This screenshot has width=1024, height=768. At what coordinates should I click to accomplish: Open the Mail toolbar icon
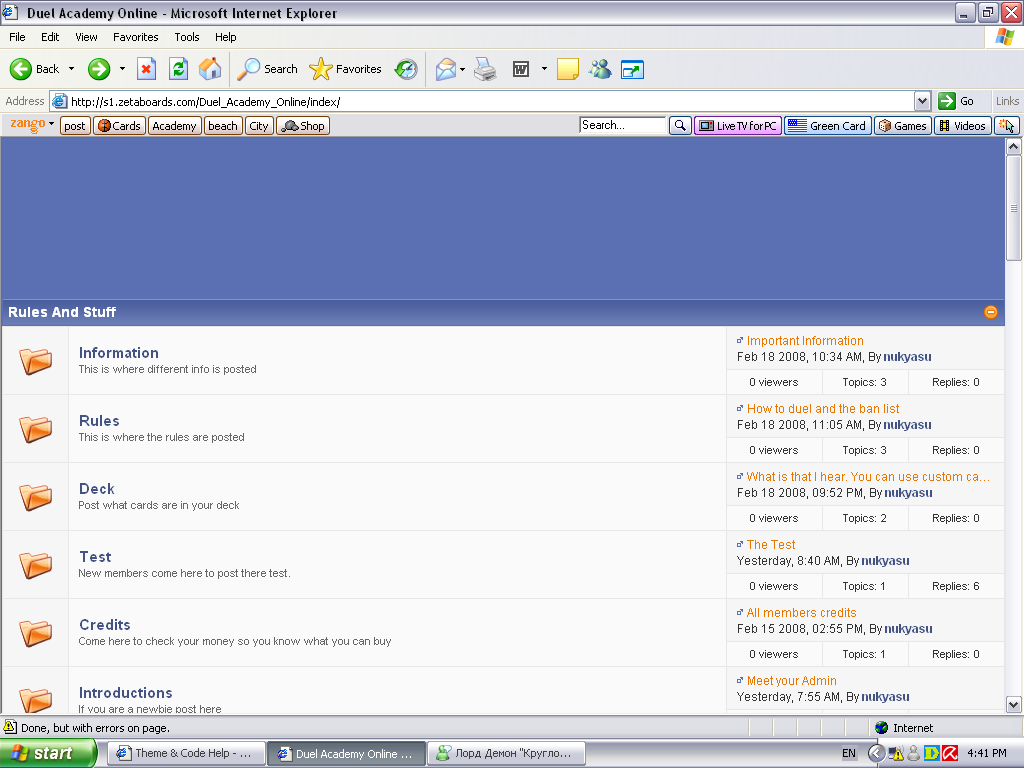[x=445, y=69]
